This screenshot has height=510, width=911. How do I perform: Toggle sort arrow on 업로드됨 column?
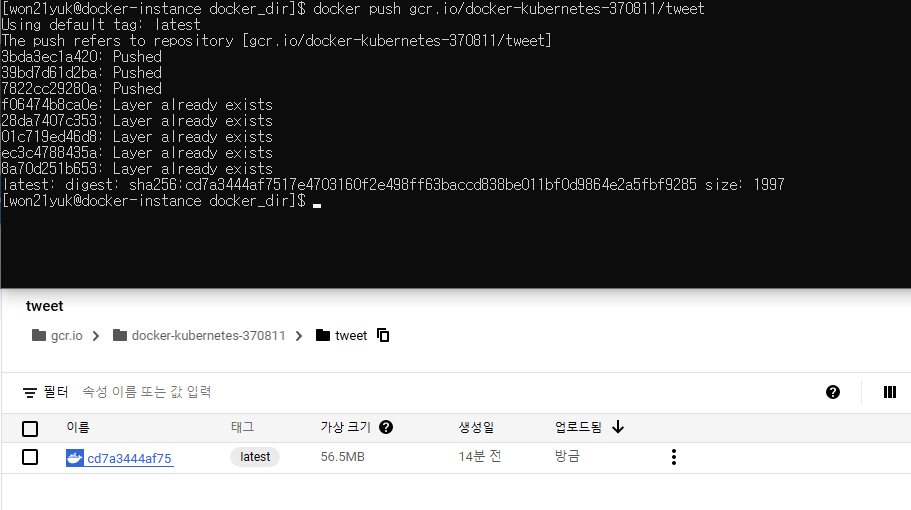(x=618, y=427)
